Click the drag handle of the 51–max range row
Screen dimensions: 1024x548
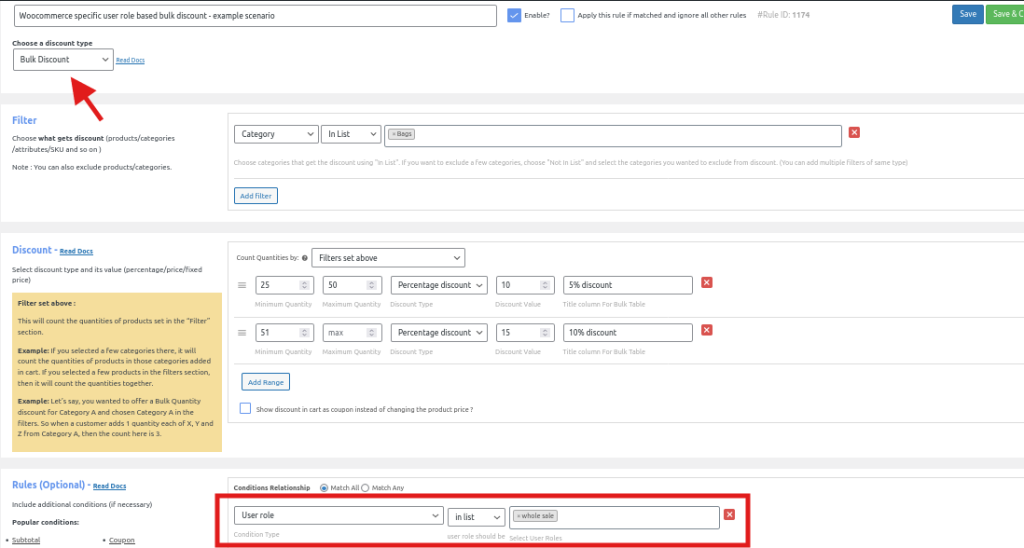coord(242,333)
